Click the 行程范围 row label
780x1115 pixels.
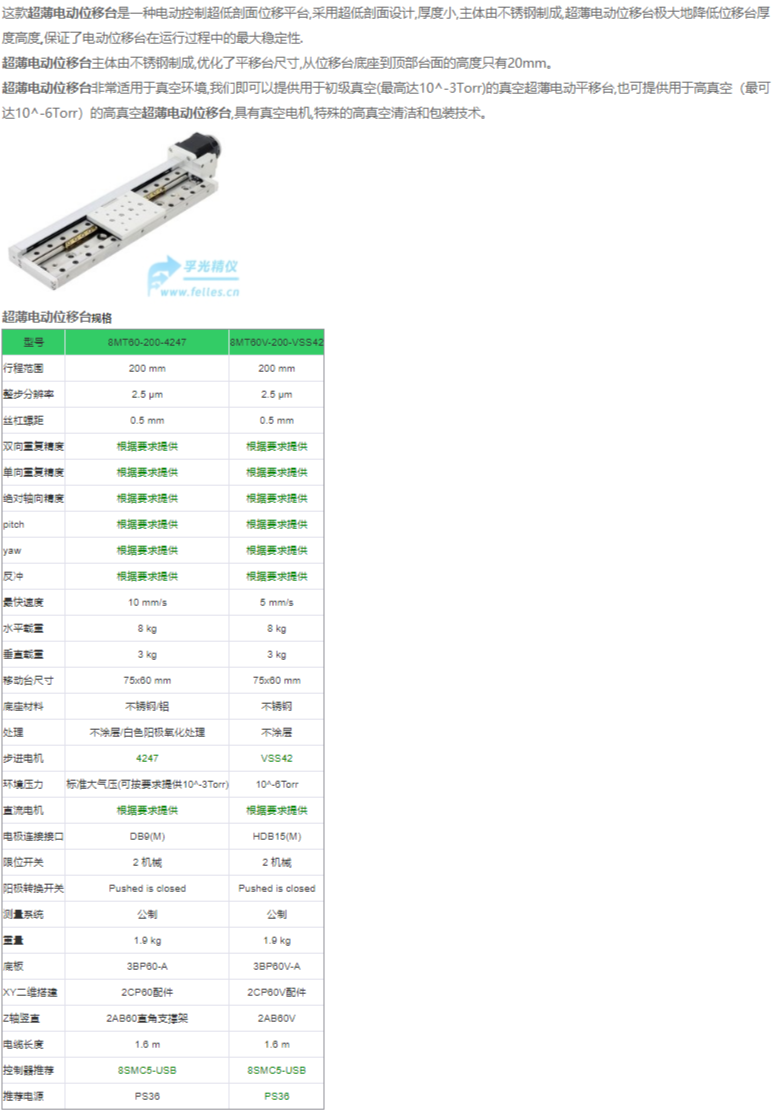point(23,368)
